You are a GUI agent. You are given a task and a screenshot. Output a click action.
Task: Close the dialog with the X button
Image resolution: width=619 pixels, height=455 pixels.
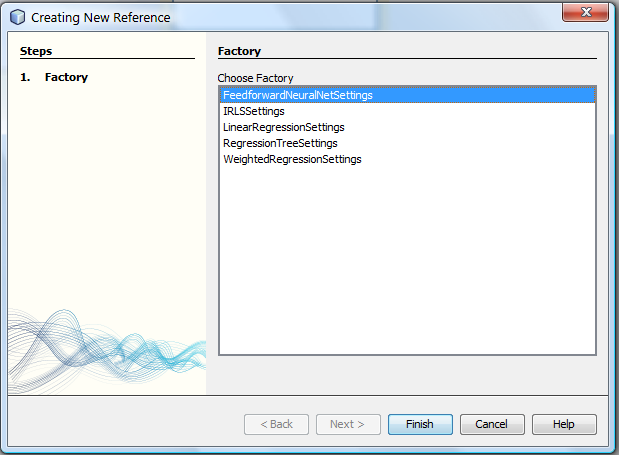pyautogui.click(x=585, y=12)
